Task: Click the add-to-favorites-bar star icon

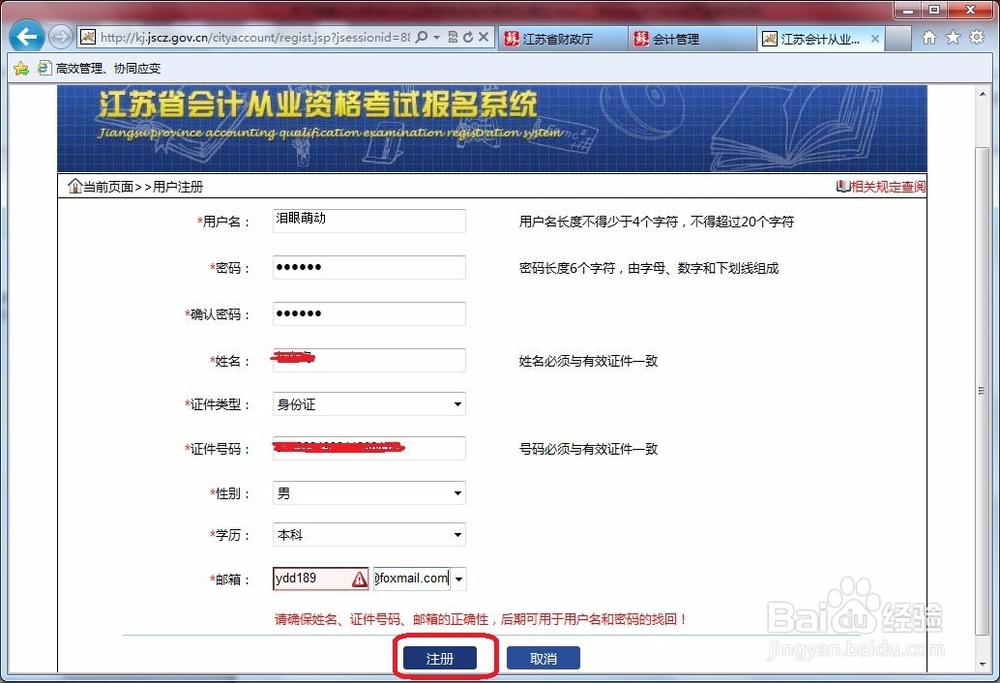Action: click(21, 68)
